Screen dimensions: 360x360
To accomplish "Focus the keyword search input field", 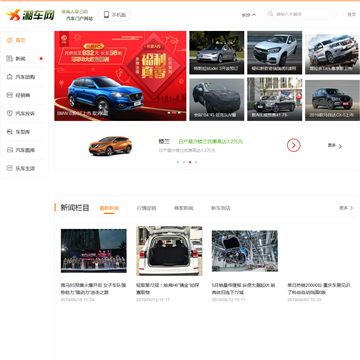I will click(x=301, y=14).
